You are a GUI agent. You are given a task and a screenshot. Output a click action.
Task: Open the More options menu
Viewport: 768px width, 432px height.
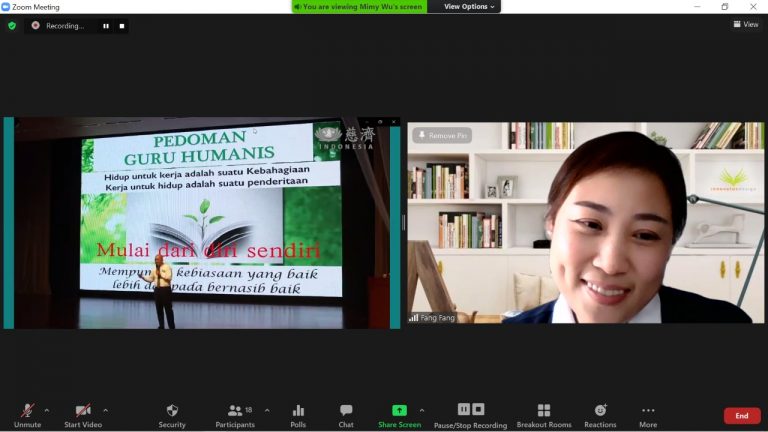(648, 414)
